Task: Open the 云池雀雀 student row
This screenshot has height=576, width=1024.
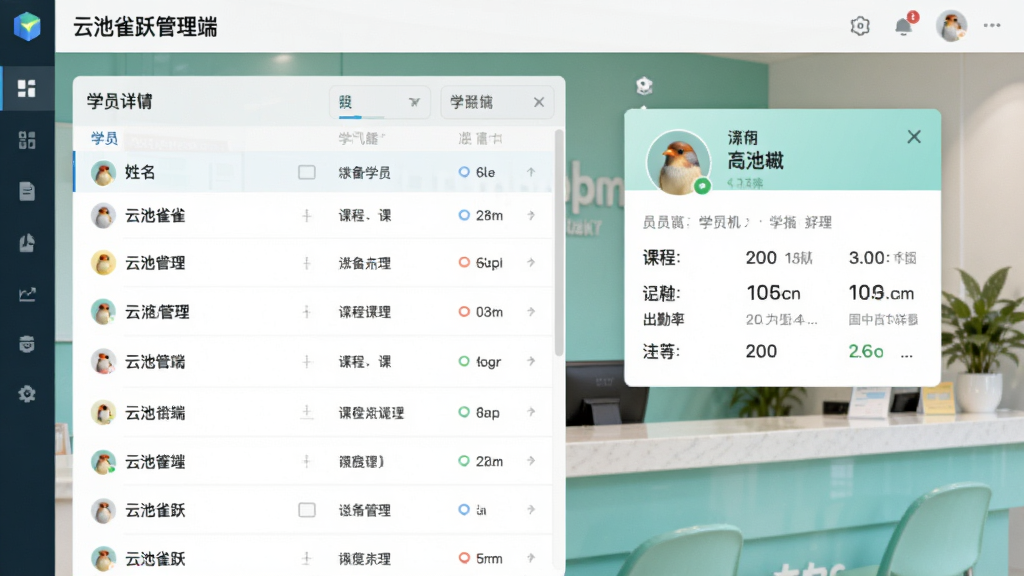Action: pos(313,216)
